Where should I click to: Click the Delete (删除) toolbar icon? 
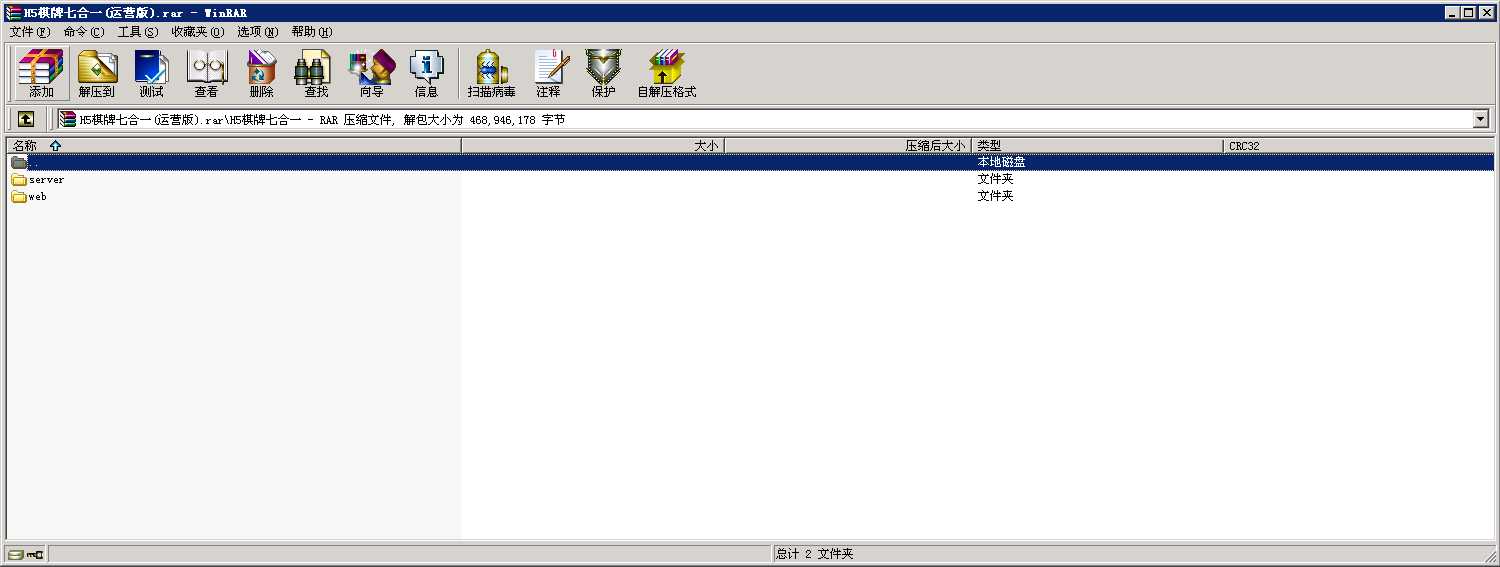[261, 74]
